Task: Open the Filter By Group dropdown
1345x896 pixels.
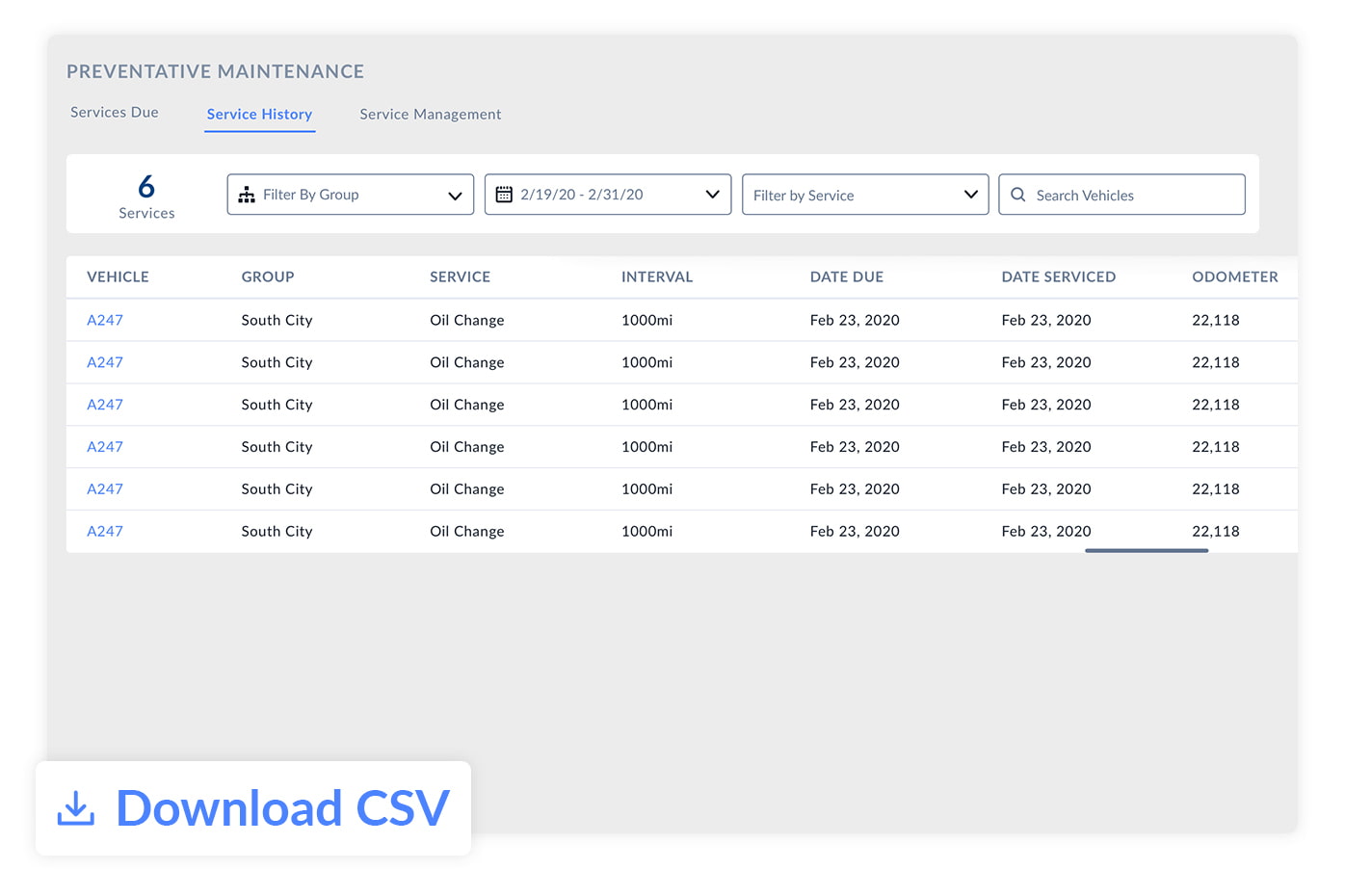Action: pos(350,194)
